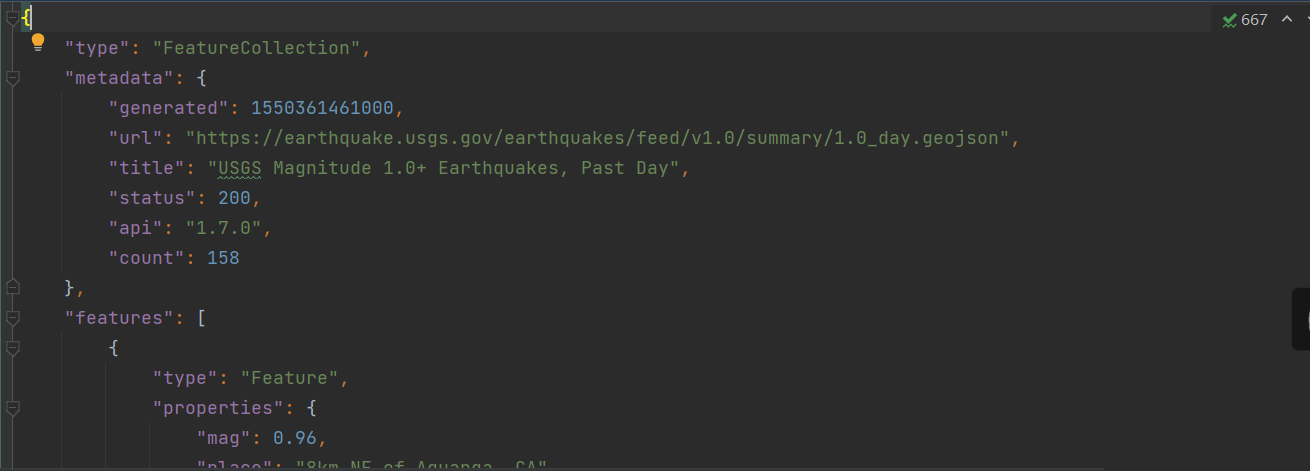1310x471 pixels.
Task: Click the "Feature" type string value
Action: [289, 378]
